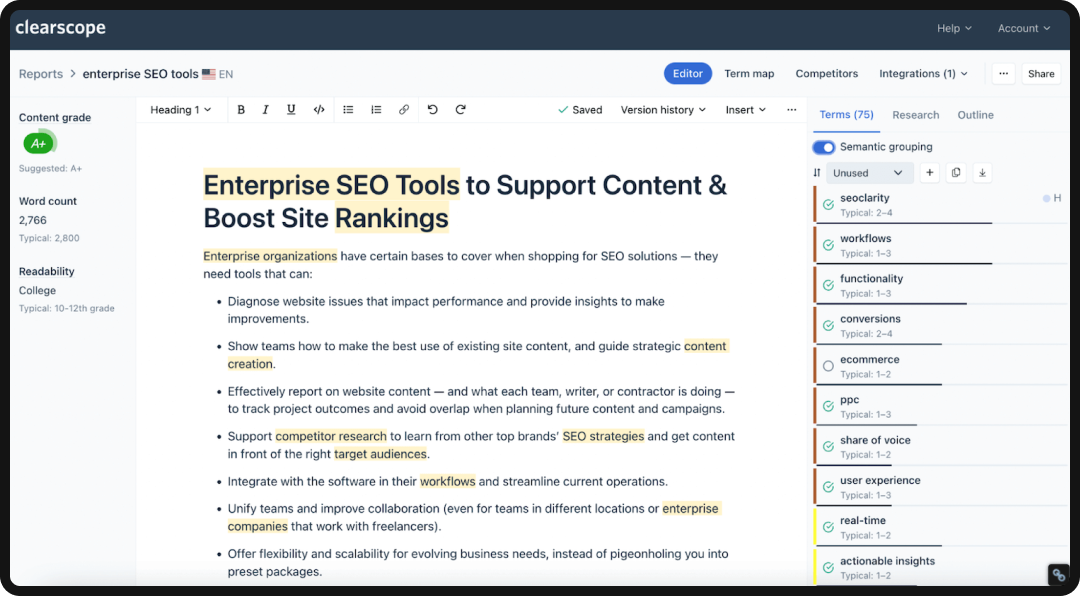Enable Semantic grouping toggle

[824, 146]
